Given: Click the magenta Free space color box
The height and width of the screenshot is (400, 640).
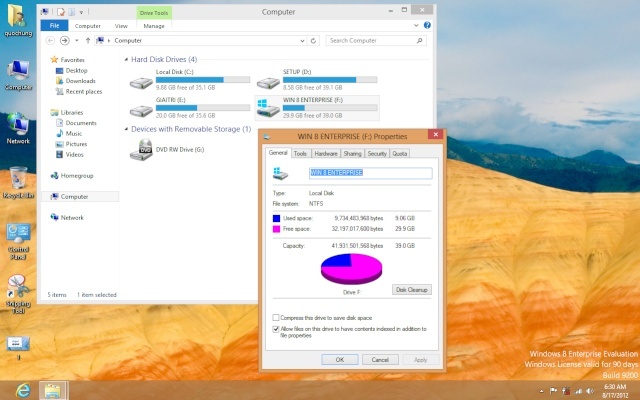Looking at the screenshot, I should point(276,229).
